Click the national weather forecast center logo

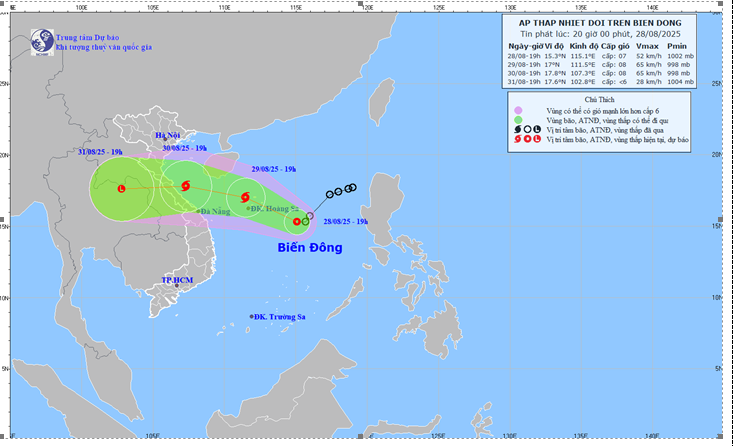point(42,41)
